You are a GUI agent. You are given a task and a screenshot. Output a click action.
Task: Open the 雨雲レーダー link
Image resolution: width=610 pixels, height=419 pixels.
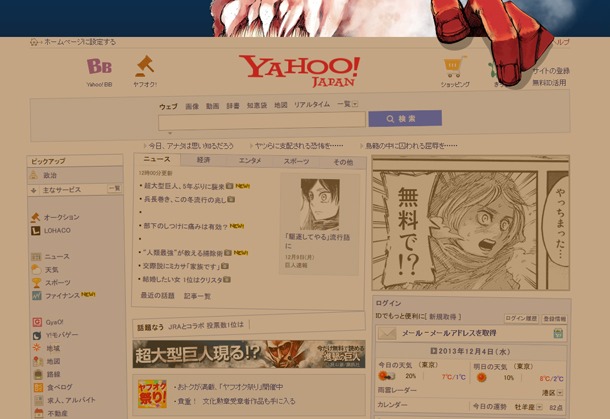[397, 390]
